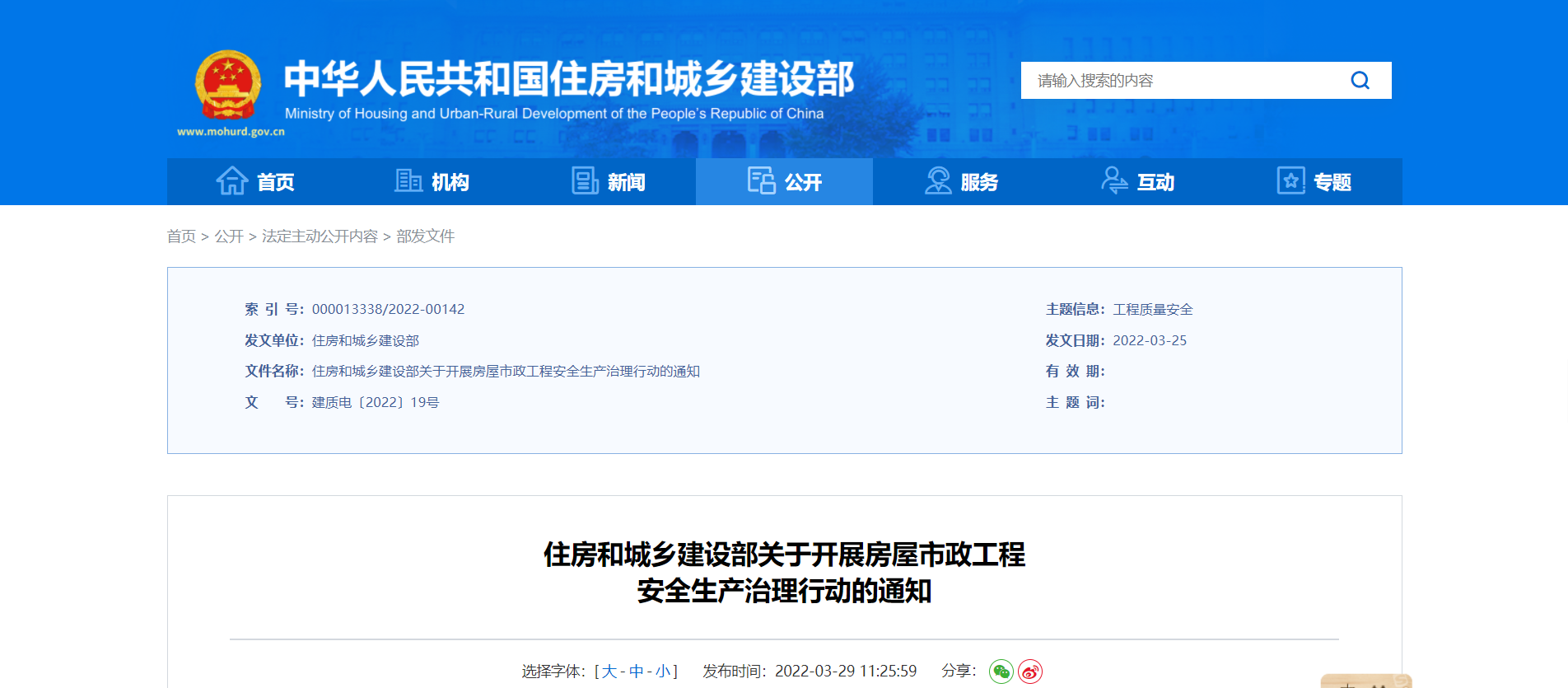Click the search magnifier icon
Screen dimensions: 1568x688
tap(1360, 81)
